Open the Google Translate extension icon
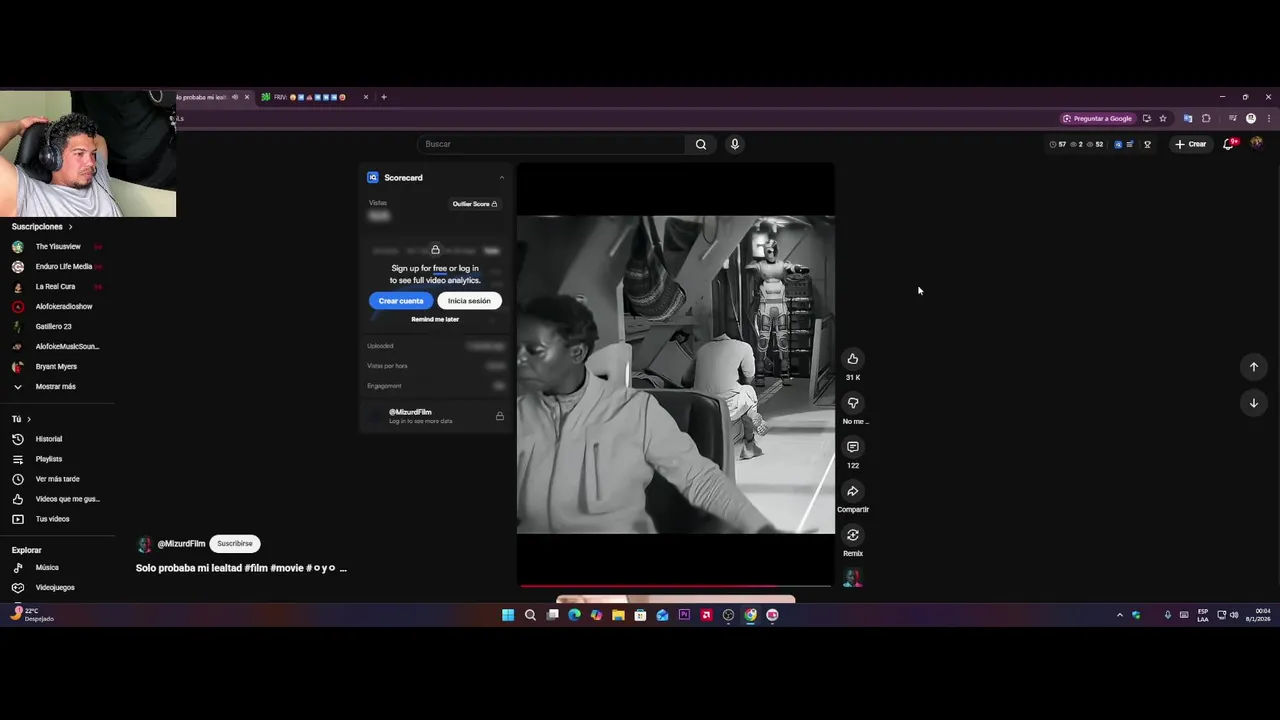Viewport: 1280px width, 720px height. click(x=1188, y=118)
